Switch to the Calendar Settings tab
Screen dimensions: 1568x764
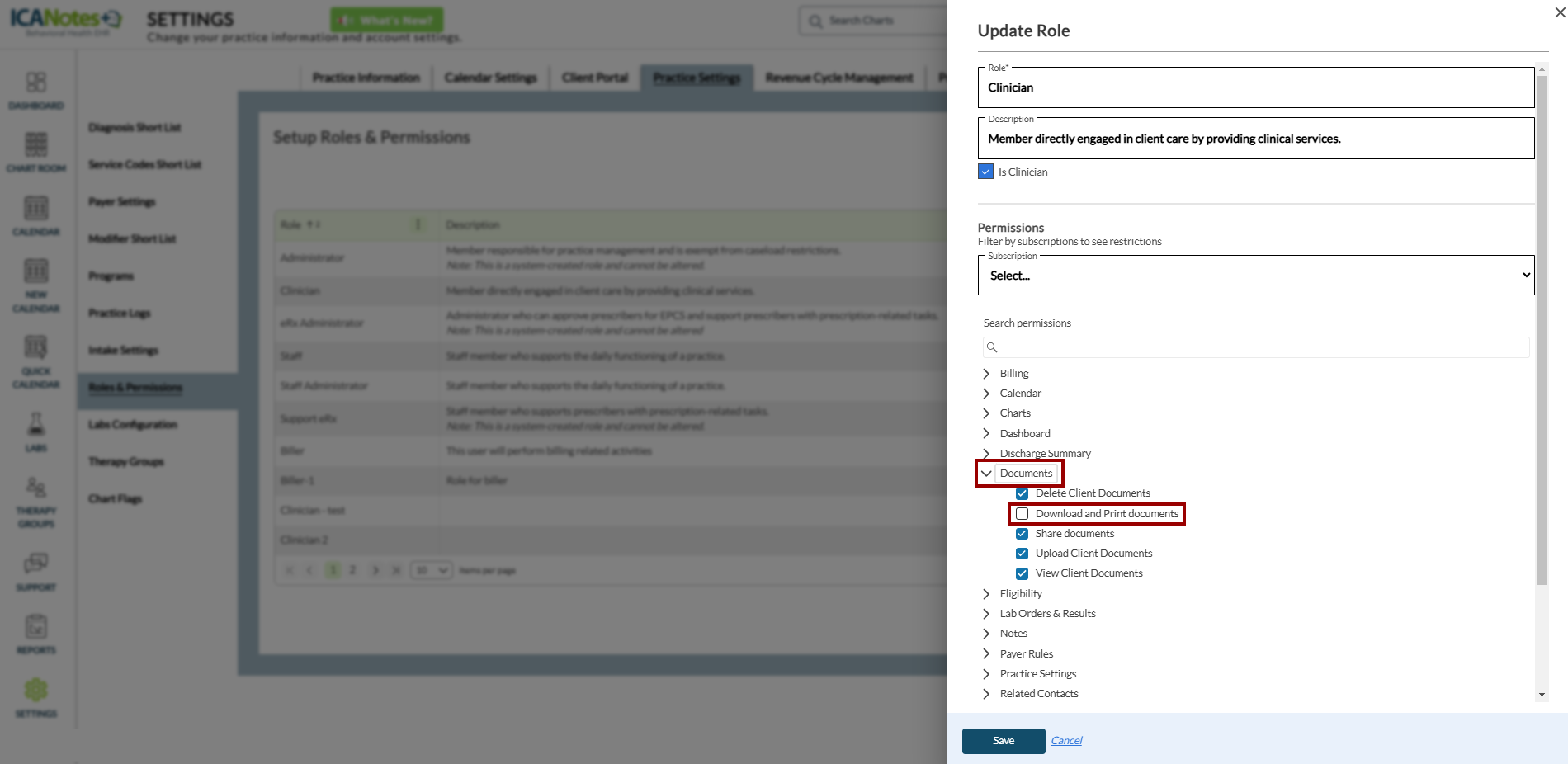point(490,78)
